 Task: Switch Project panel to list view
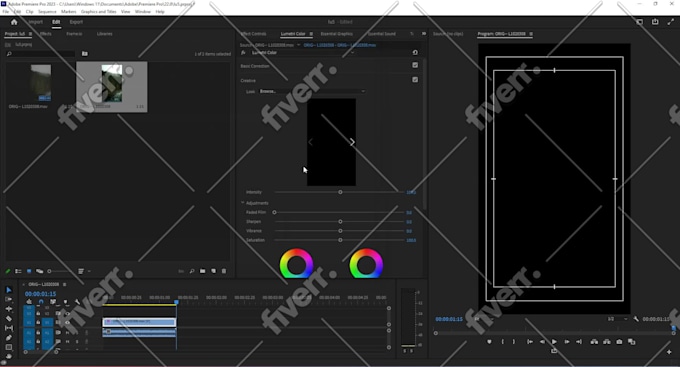18,271
